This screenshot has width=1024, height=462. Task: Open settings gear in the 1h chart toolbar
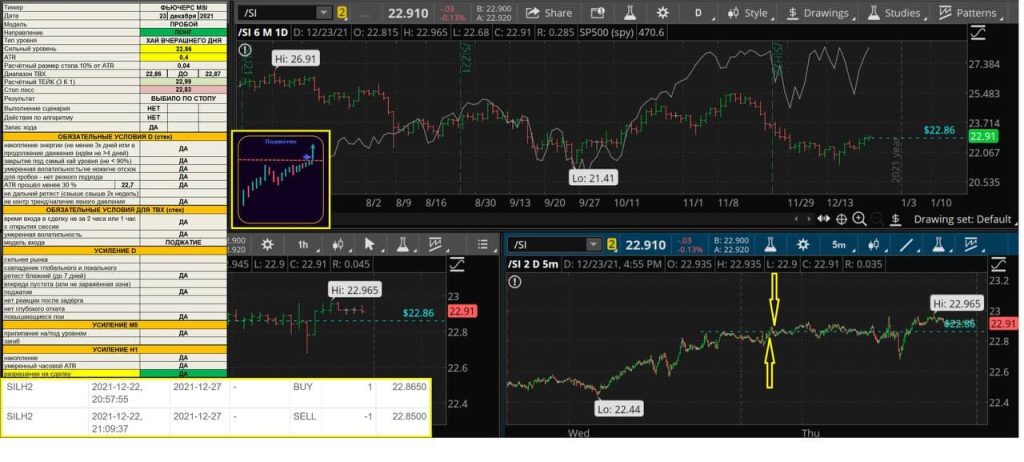click(x=267, y=244)
